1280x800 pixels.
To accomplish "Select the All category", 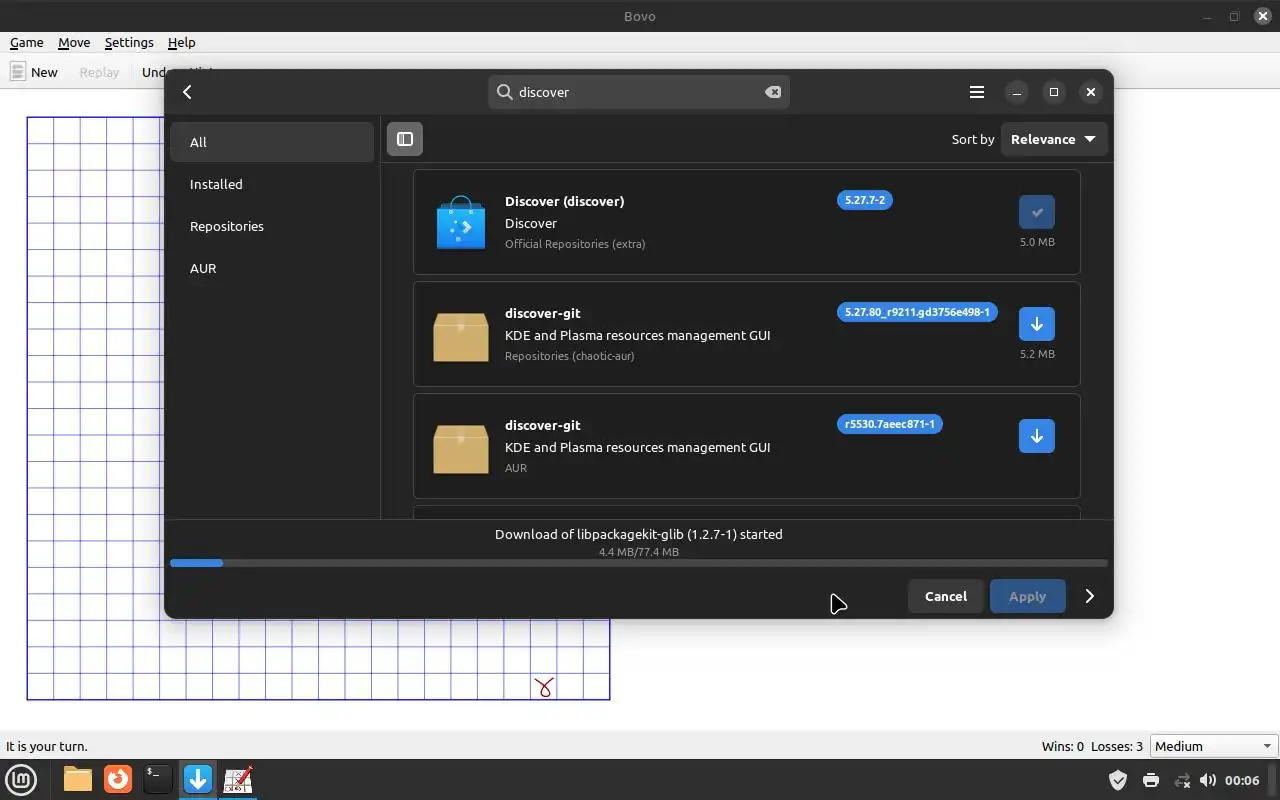I will pos(272,142).
